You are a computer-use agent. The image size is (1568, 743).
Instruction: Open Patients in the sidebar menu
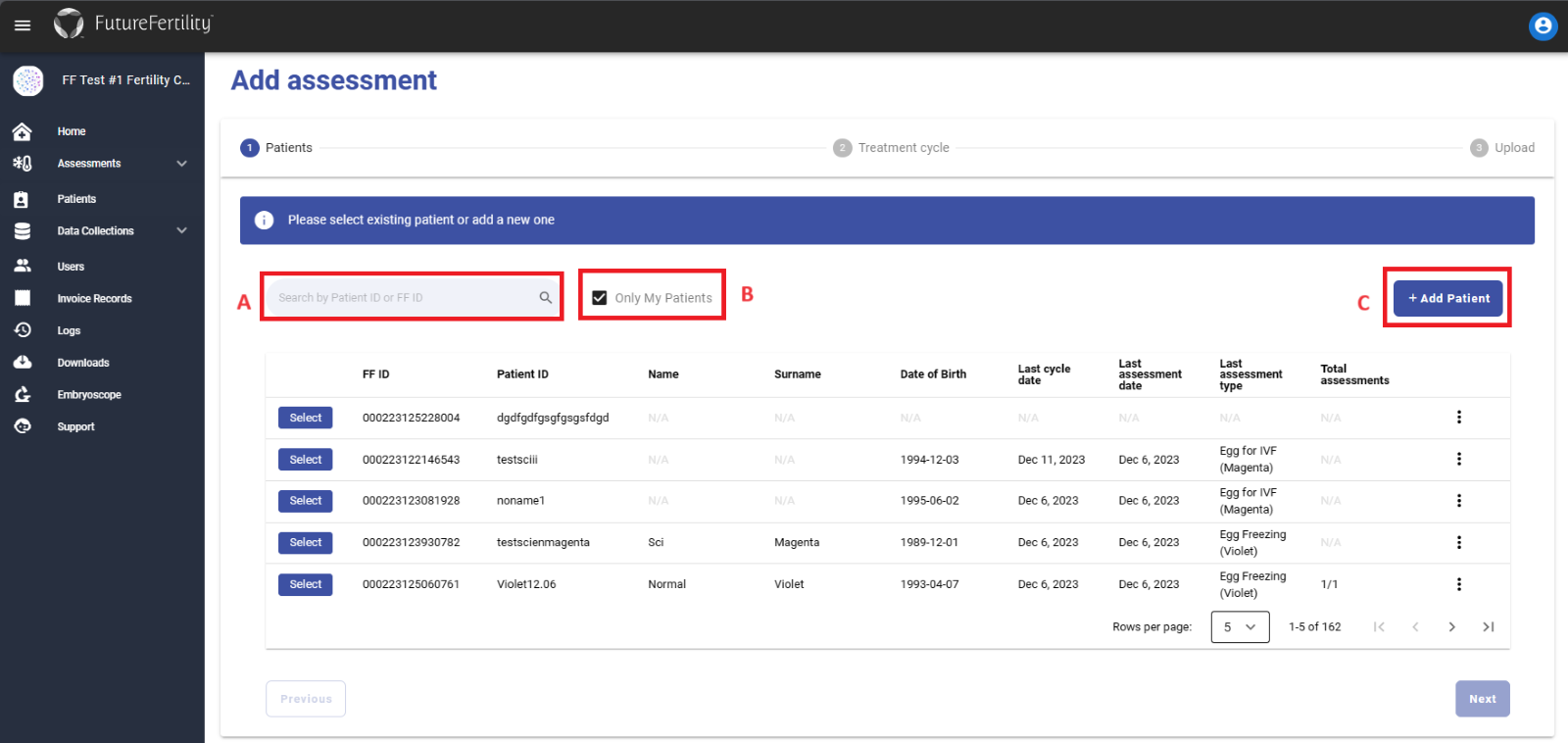click(x=76, y=199)
